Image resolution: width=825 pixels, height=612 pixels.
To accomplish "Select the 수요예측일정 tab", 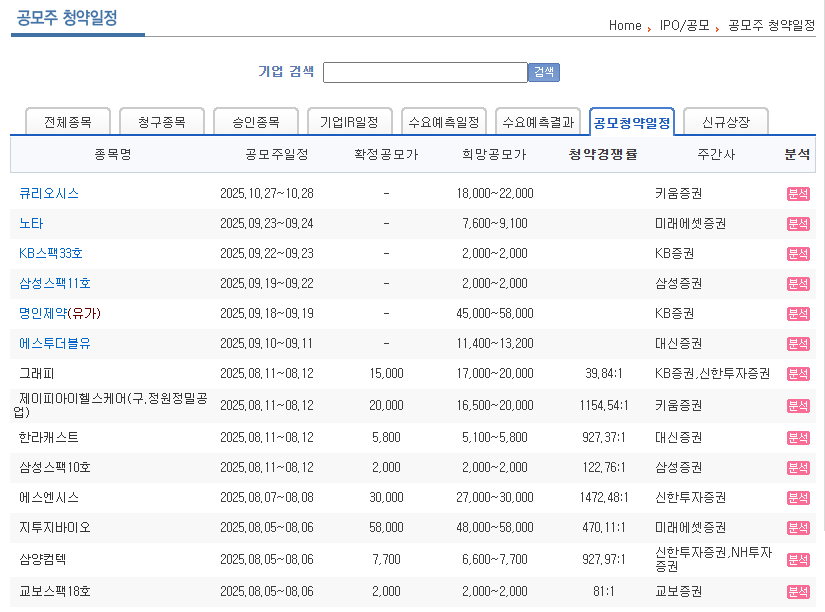I will (x=444, y=122).
